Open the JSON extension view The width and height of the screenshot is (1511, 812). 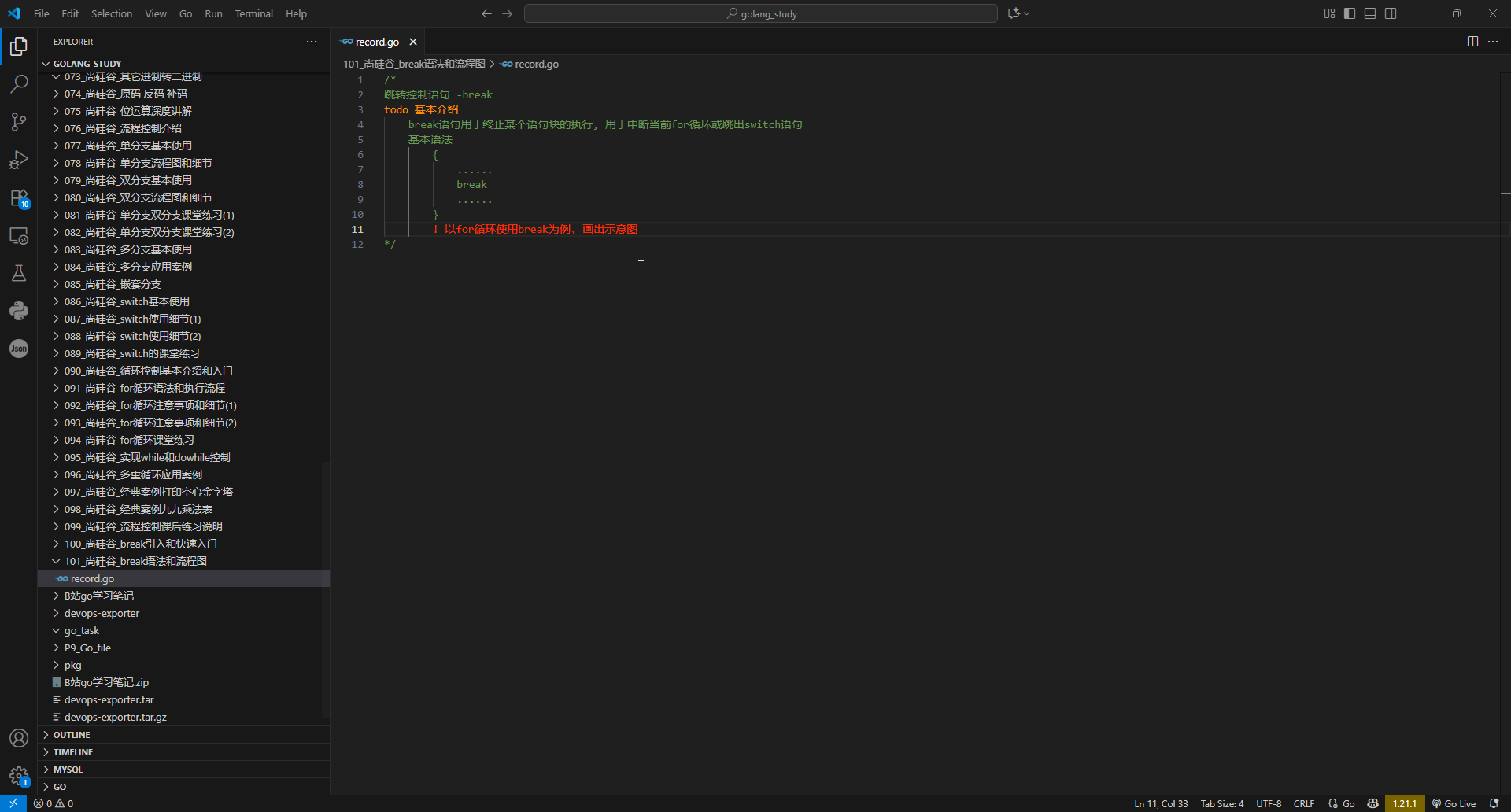19,349
